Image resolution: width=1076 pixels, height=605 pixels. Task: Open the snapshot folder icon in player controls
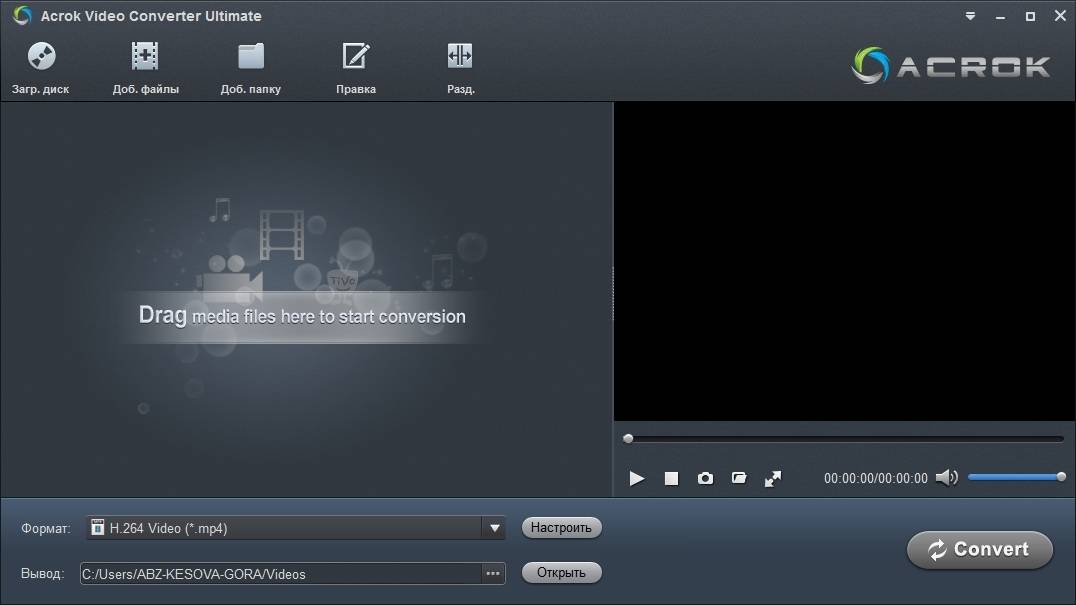739,478
